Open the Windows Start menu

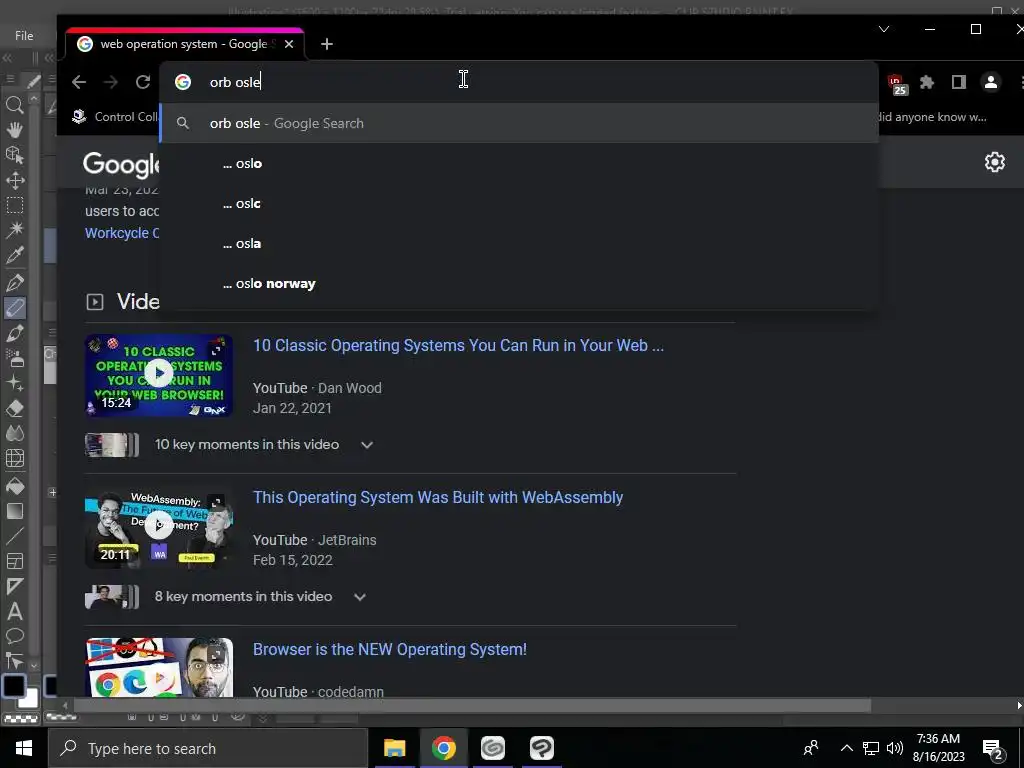pos(24,748)
